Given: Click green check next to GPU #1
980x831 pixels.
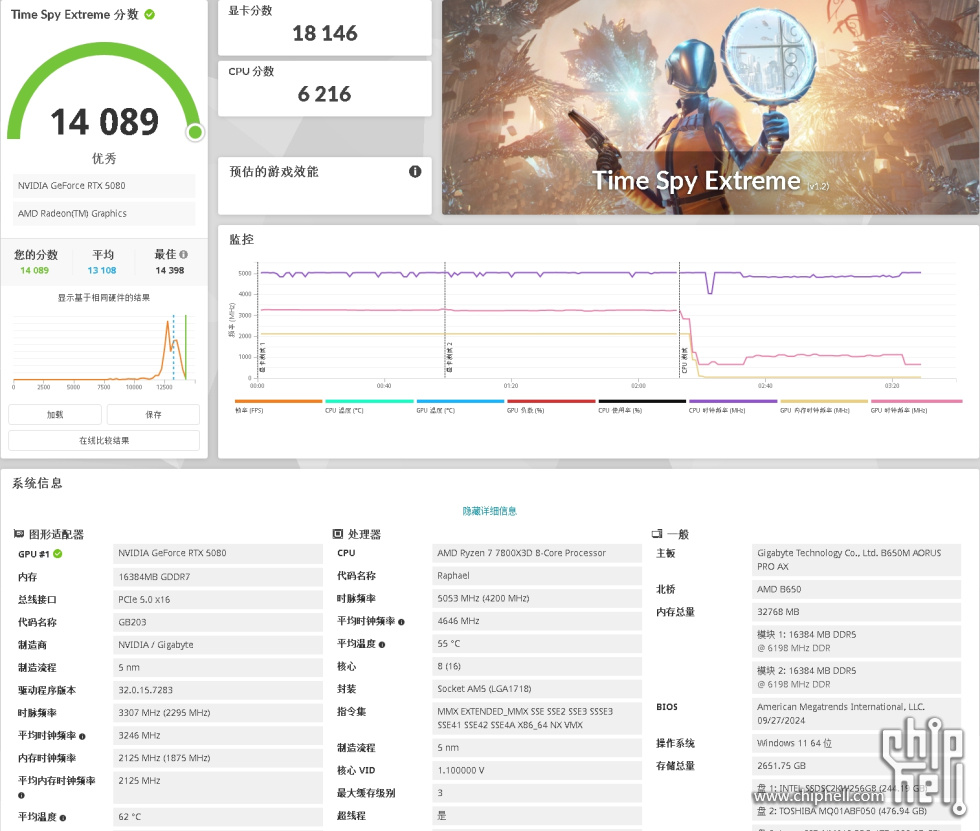Looking at the screenshot, I should pyautogui.click(x=58, y=554).
